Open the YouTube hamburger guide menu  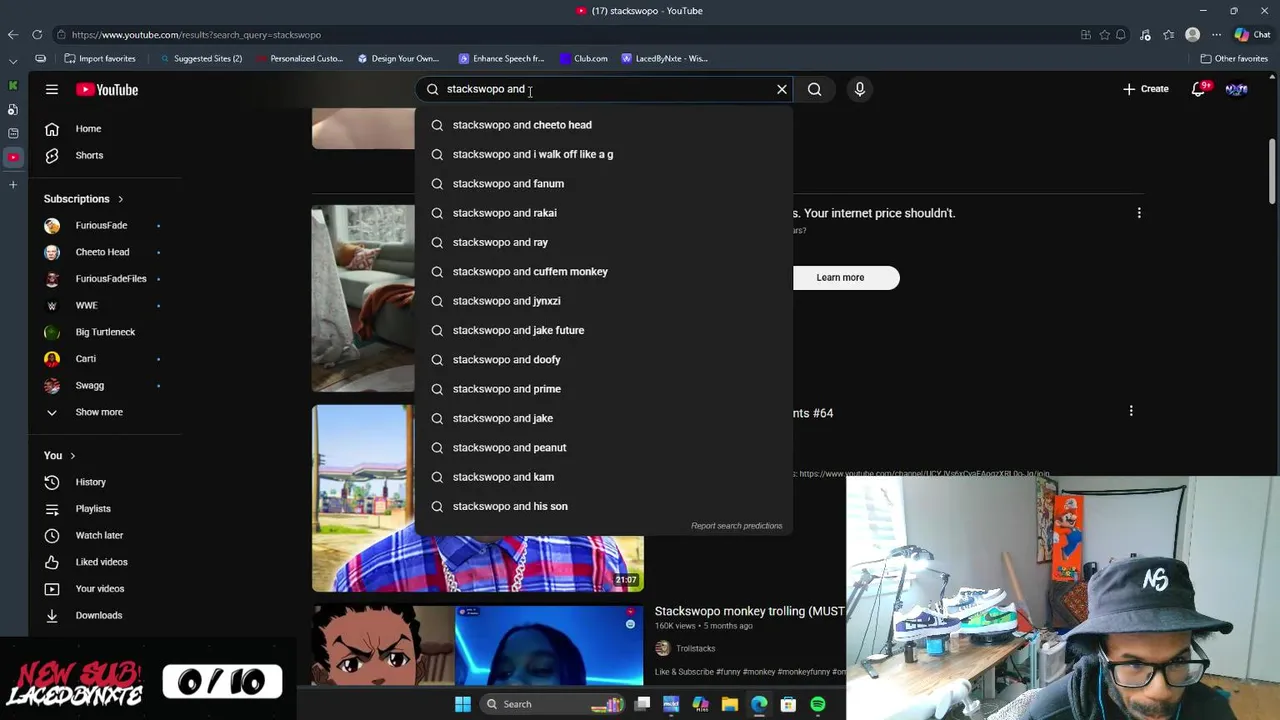52,90
